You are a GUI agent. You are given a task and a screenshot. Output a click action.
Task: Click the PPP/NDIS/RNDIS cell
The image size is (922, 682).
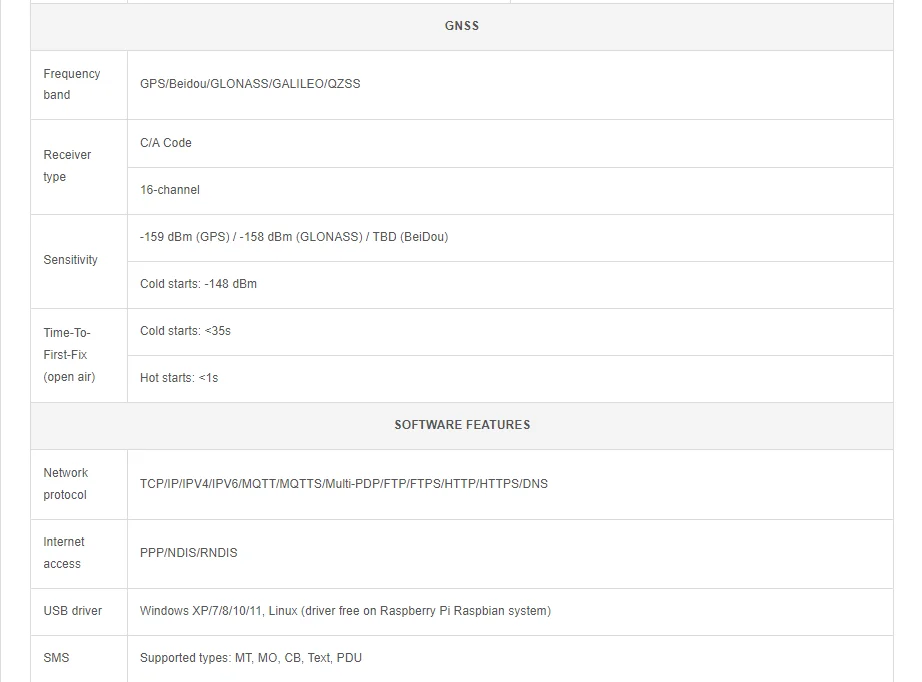[189, 553]
